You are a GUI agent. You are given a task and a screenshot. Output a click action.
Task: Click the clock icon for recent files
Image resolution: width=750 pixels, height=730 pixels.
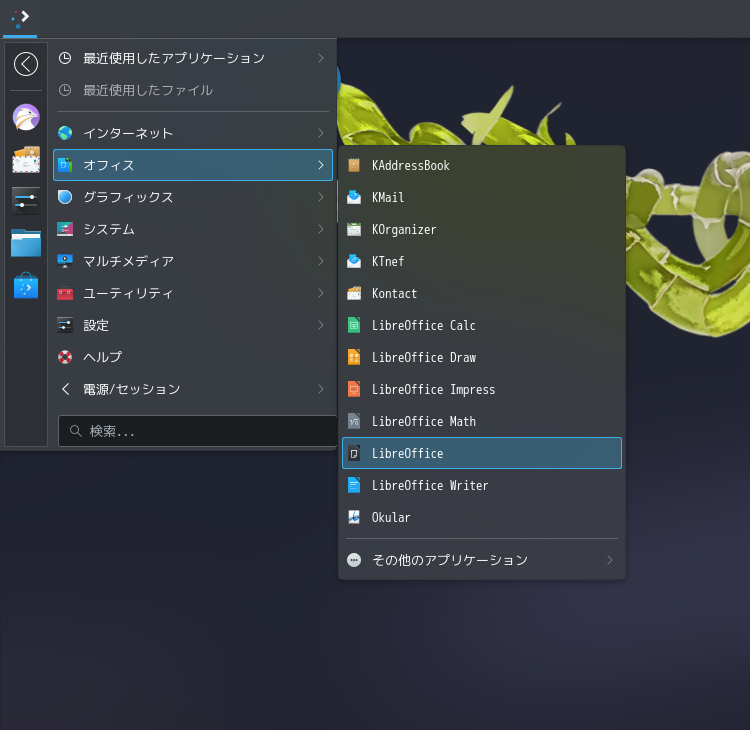point(65,90)
